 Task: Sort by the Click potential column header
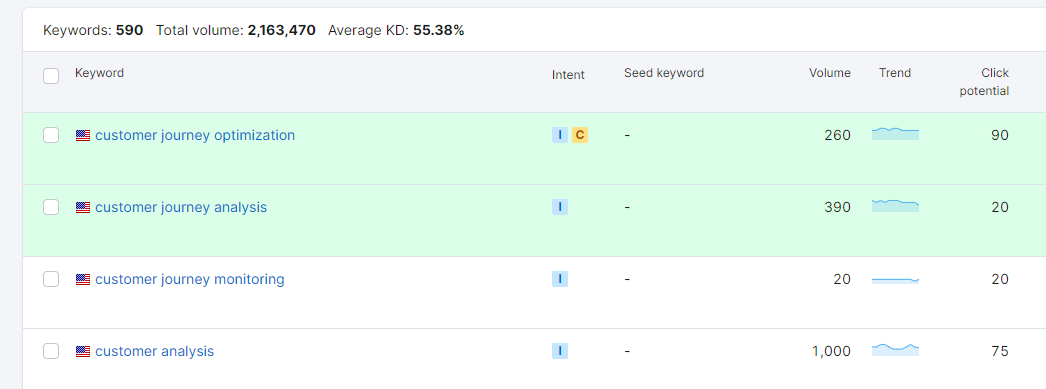984,82
